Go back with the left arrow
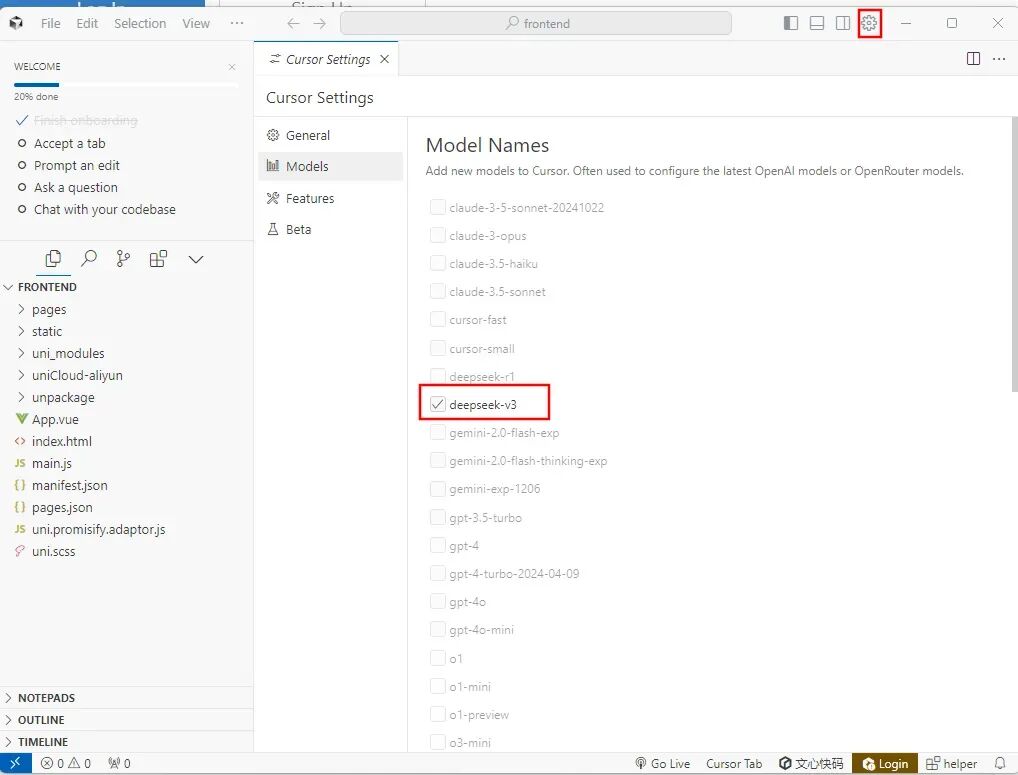Viewport: 1018px width, 775px height. [x=293, y=23]
